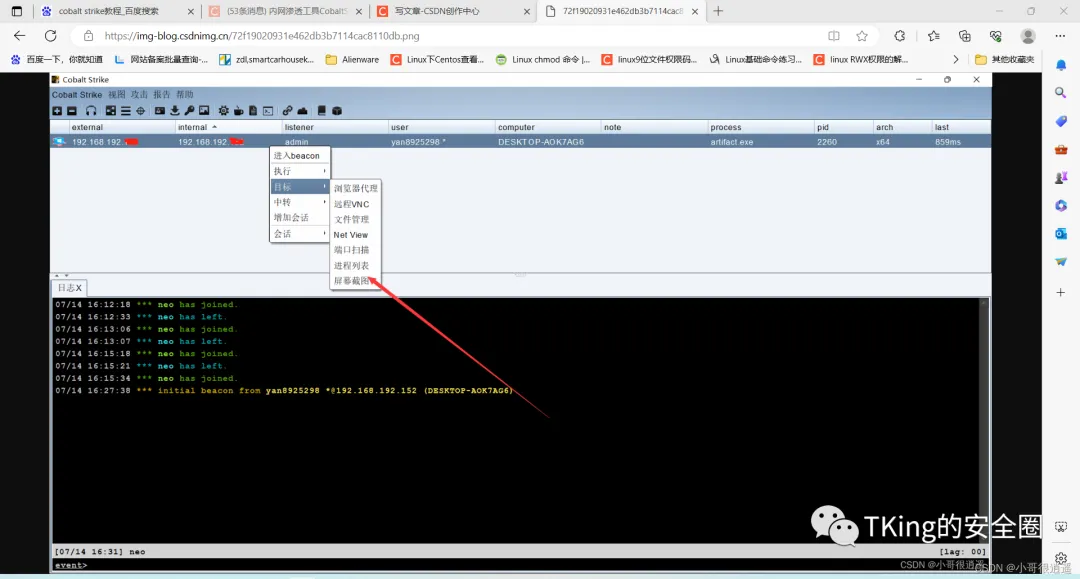Choose 浏览器代理 from the submenu
This screenshot has height=579, width=1080.
(x=355, y=188)
